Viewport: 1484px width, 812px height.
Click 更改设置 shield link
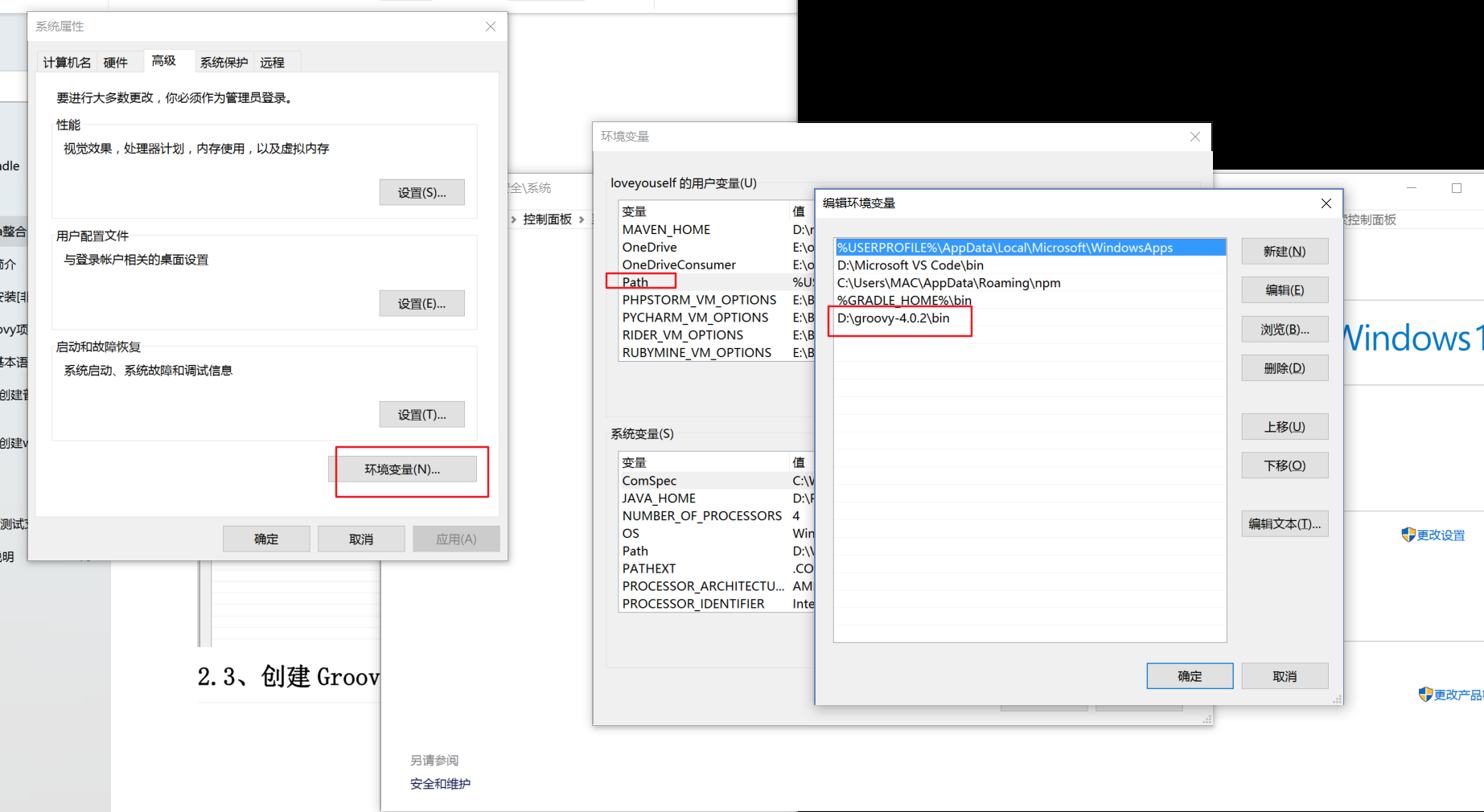(1433, 535)
